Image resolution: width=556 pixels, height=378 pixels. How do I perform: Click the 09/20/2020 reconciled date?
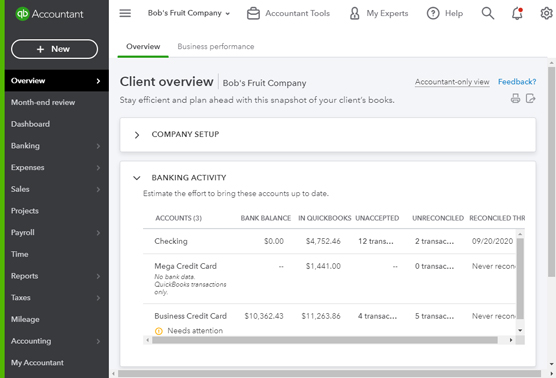coord(492,241)
